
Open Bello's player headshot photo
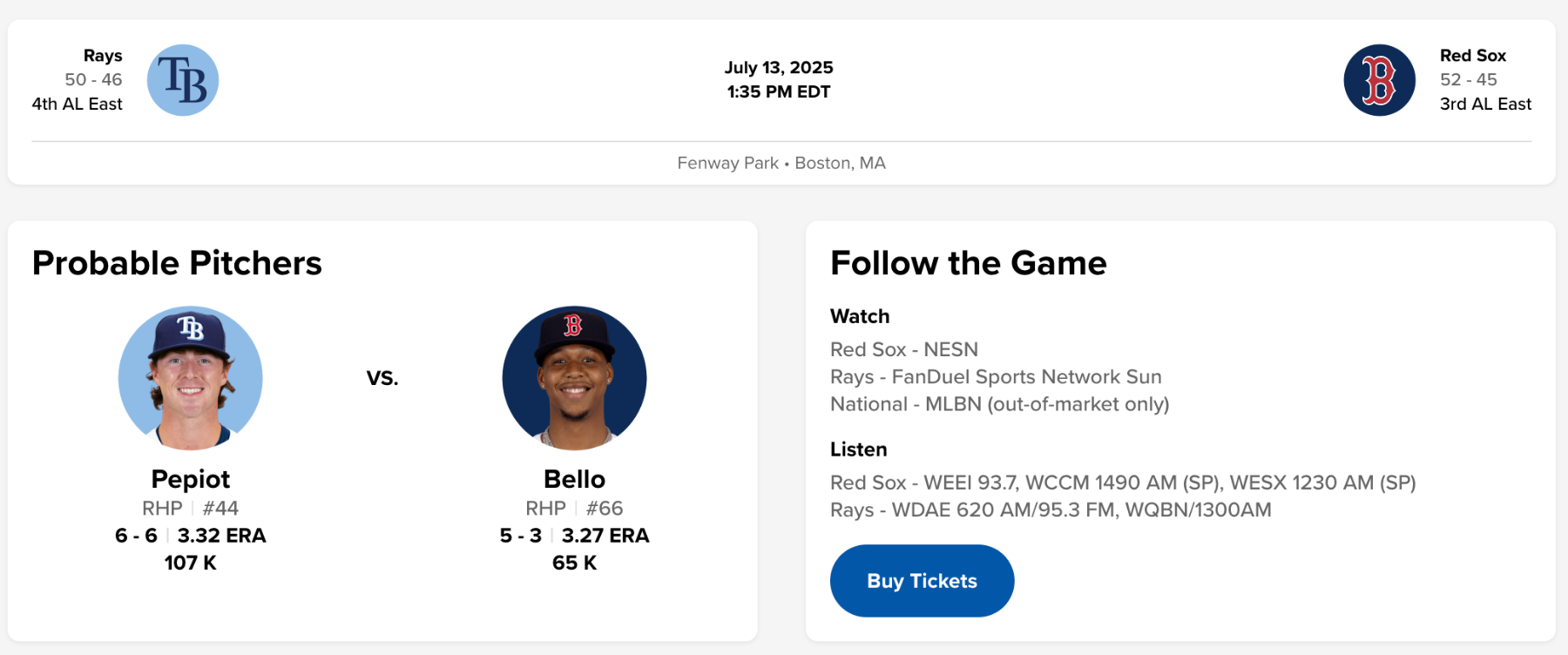(574, 378)
